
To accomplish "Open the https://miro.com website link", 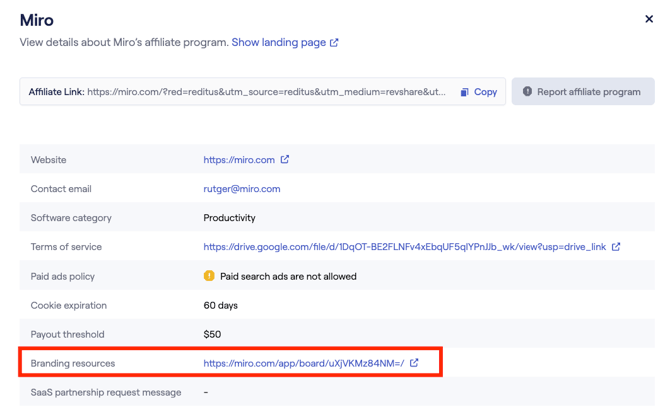I will coord(239,160).
